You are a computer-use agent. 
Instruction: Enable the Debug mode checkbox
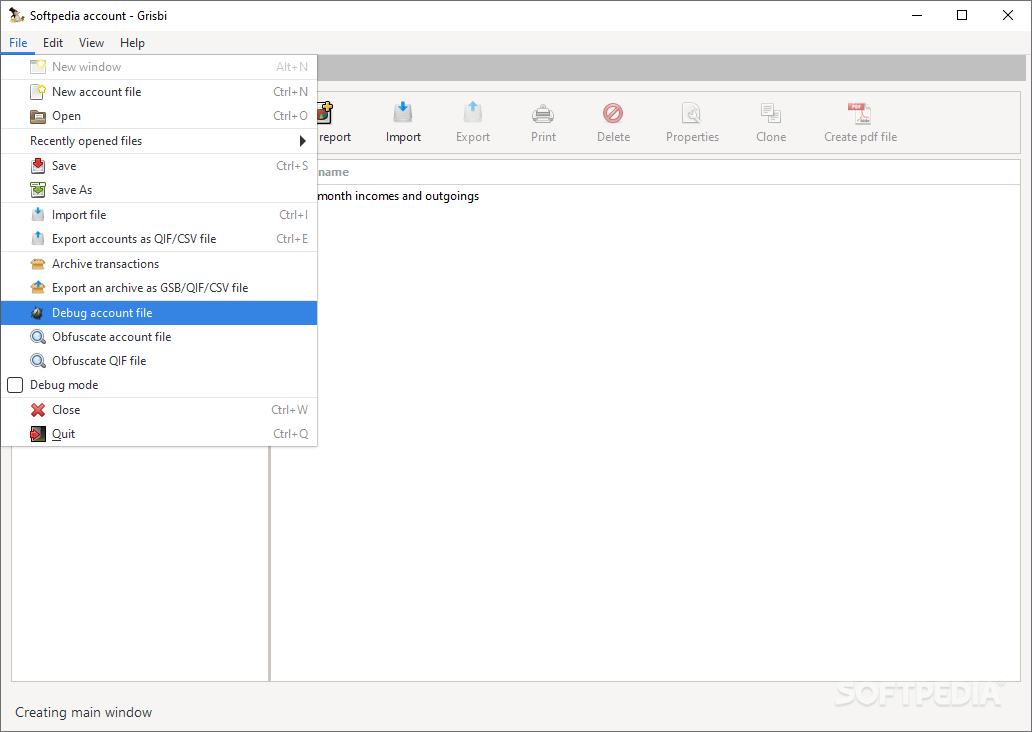click(15, 385)
